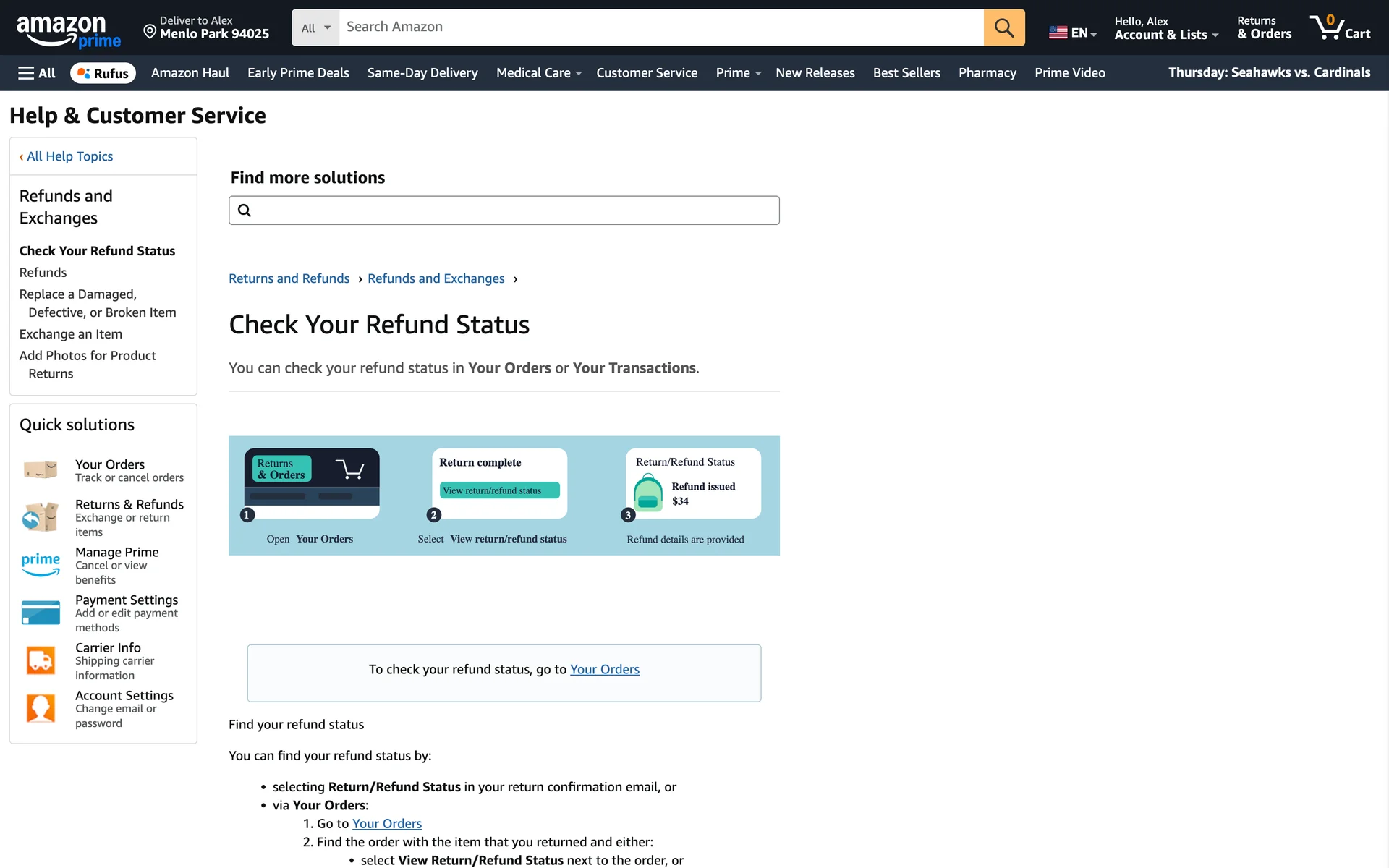This screenshot has height=868, width=1389.
Task: Go to Best Sellers nav item
Action: (906, 73)
